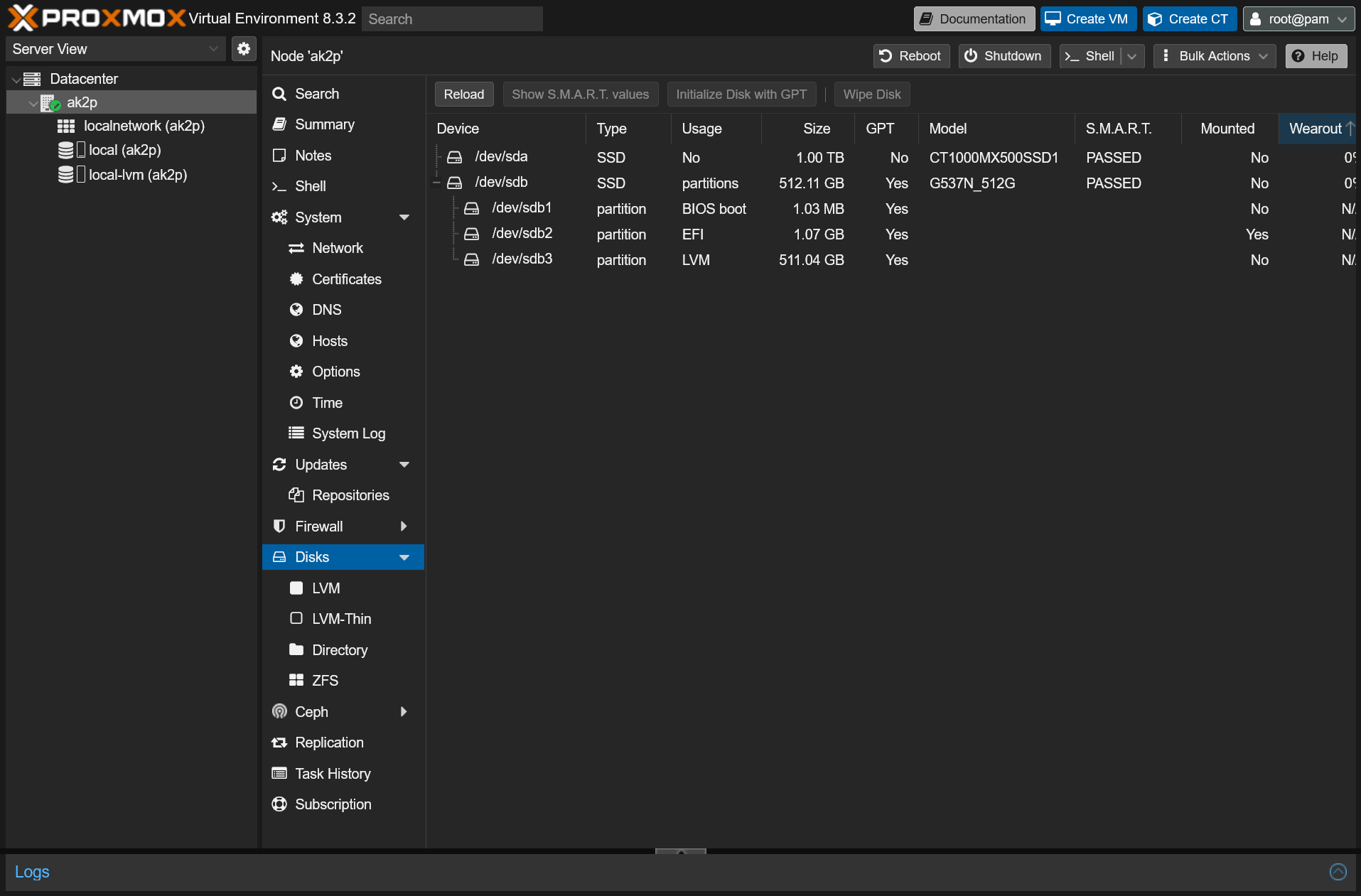
Task: Open the Task History menu item
Action: (343, 774)
